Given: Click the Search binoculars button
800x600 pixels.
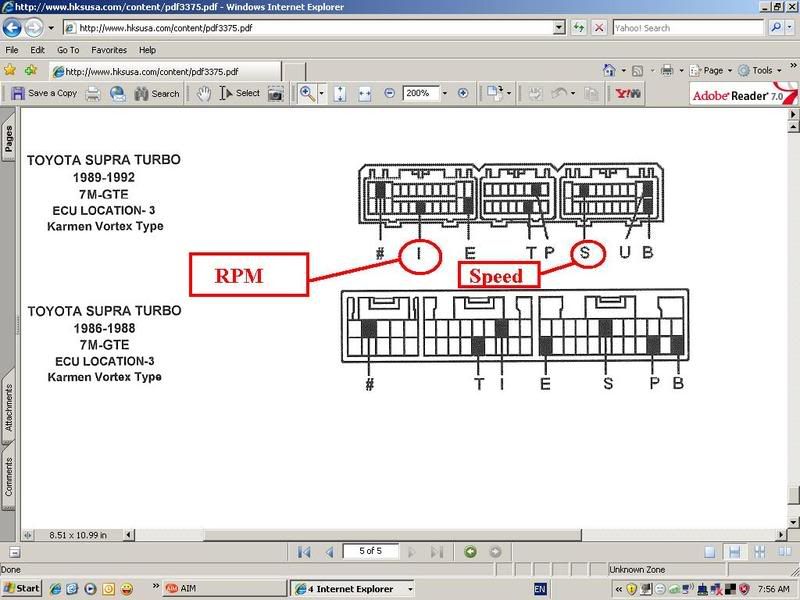Looking at the screenshot, I should coord(158,93).
